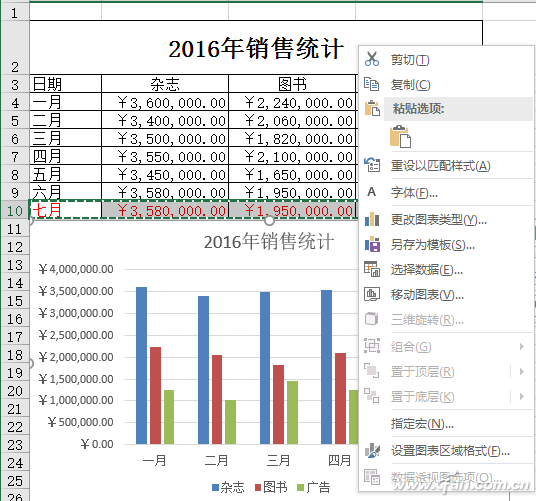Screen dimensions: 536x501
Task: Expand the 置于顶层(R) submenu arrow
Action: tap(522, 371)
